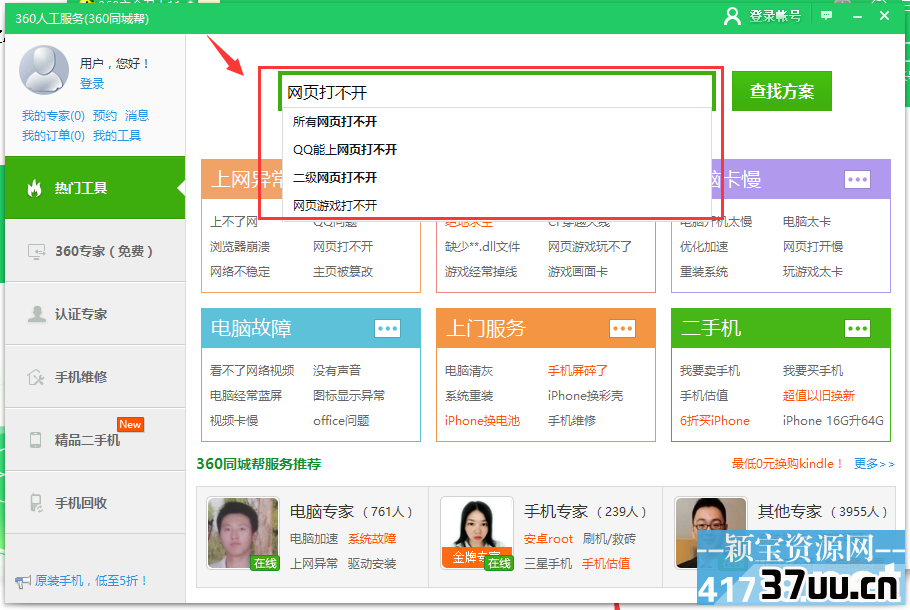Click 看不了网络视频 link
Screen dimensions: 910x610
point(252,370)
